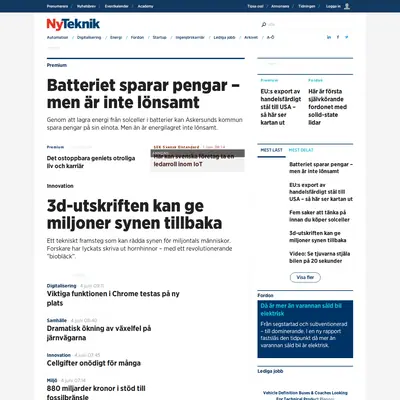The width and height of the screenshot is (400, 400).
Task: Click the Premium label above the Batteriet headline
Action: point(57,65)
